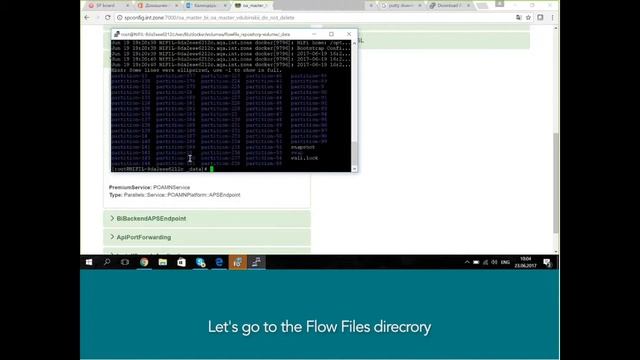Viewport: 640px width, 360px height.
Task: Open taskbar clock and date
Action: pyautogui.click(x=525, y=262)
